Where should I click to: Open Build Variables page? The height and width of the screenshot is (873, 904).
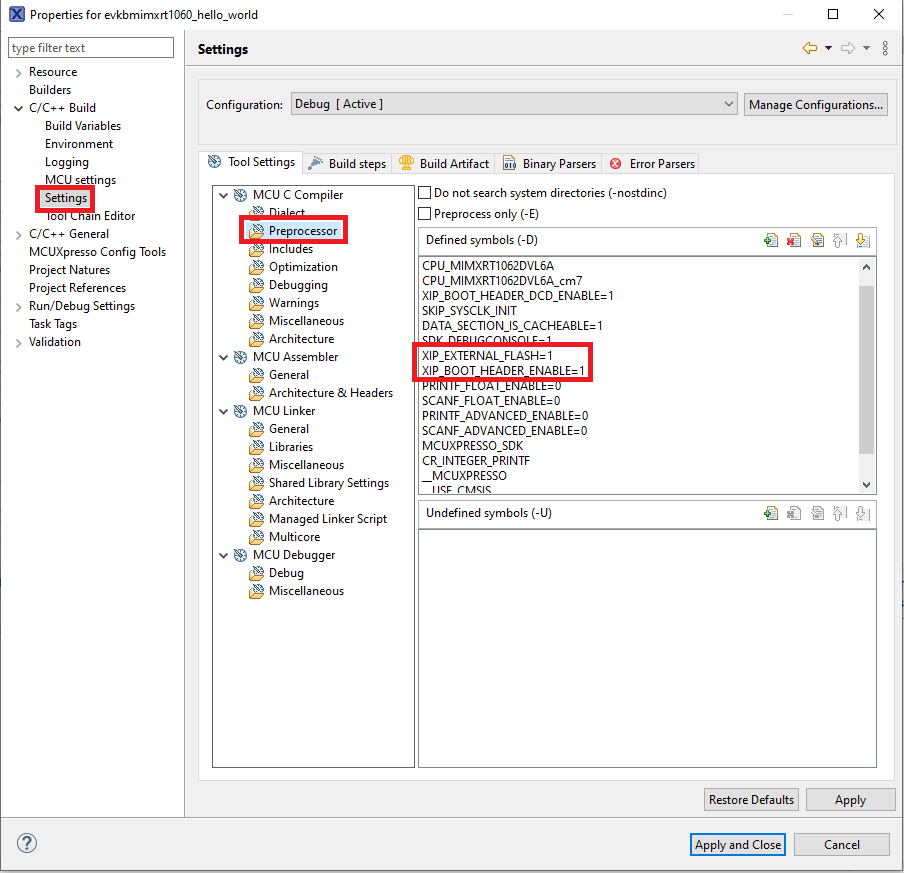pos(83,126)
